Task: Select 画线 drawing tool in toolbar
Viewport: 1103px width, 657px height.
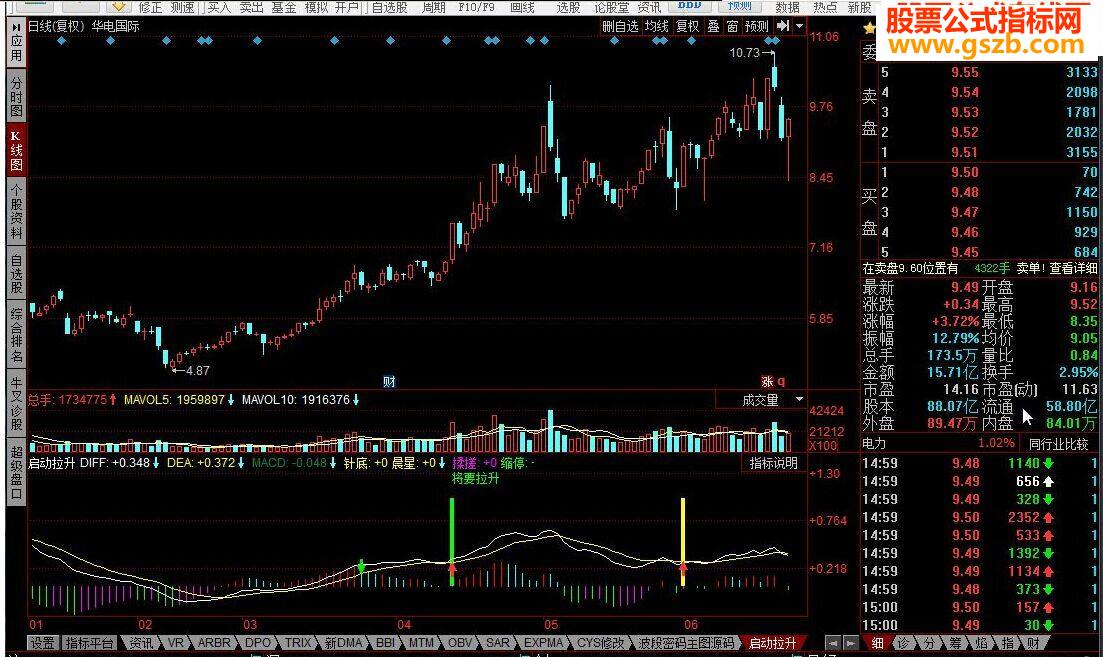Action: tap(522, 7)
